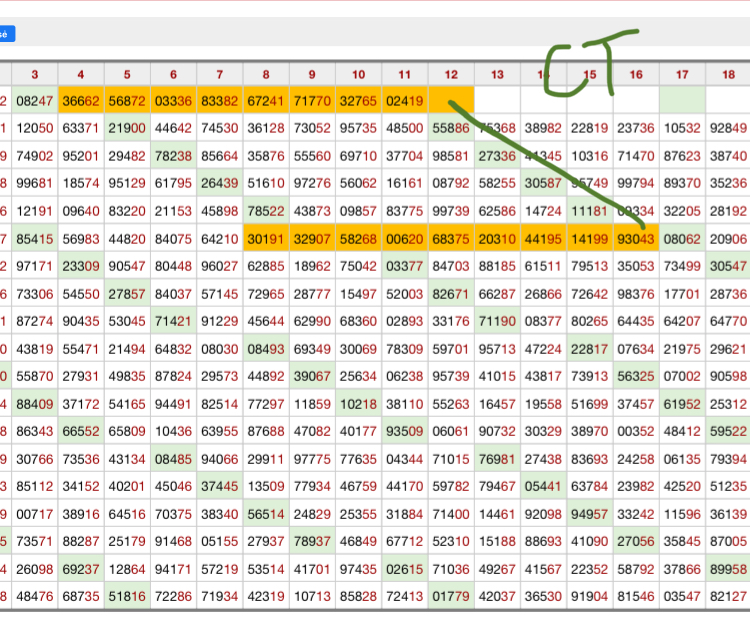Select orange cell 30191
Screen dimensions: 750x618
266,239
